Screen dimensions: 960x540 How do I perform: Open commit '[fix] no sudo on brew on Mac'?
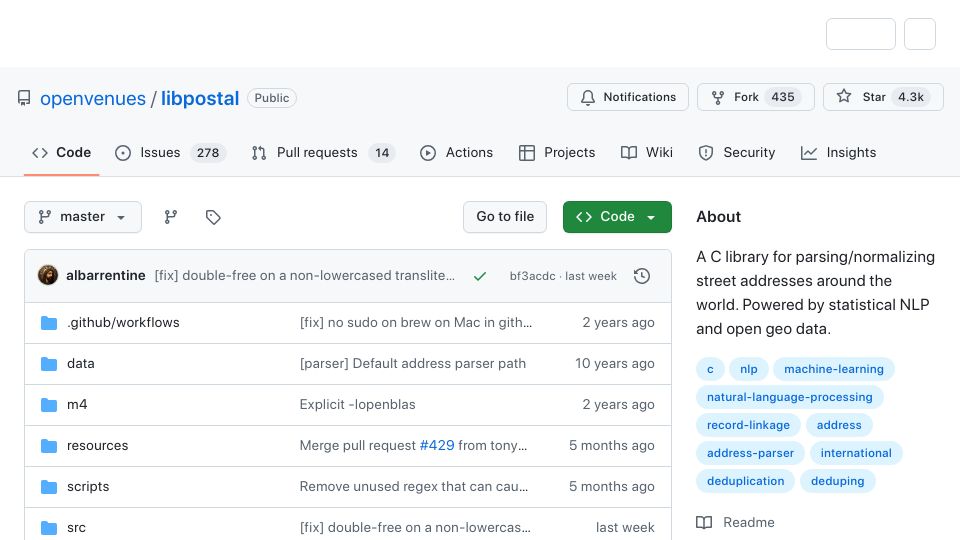point(416,323)
